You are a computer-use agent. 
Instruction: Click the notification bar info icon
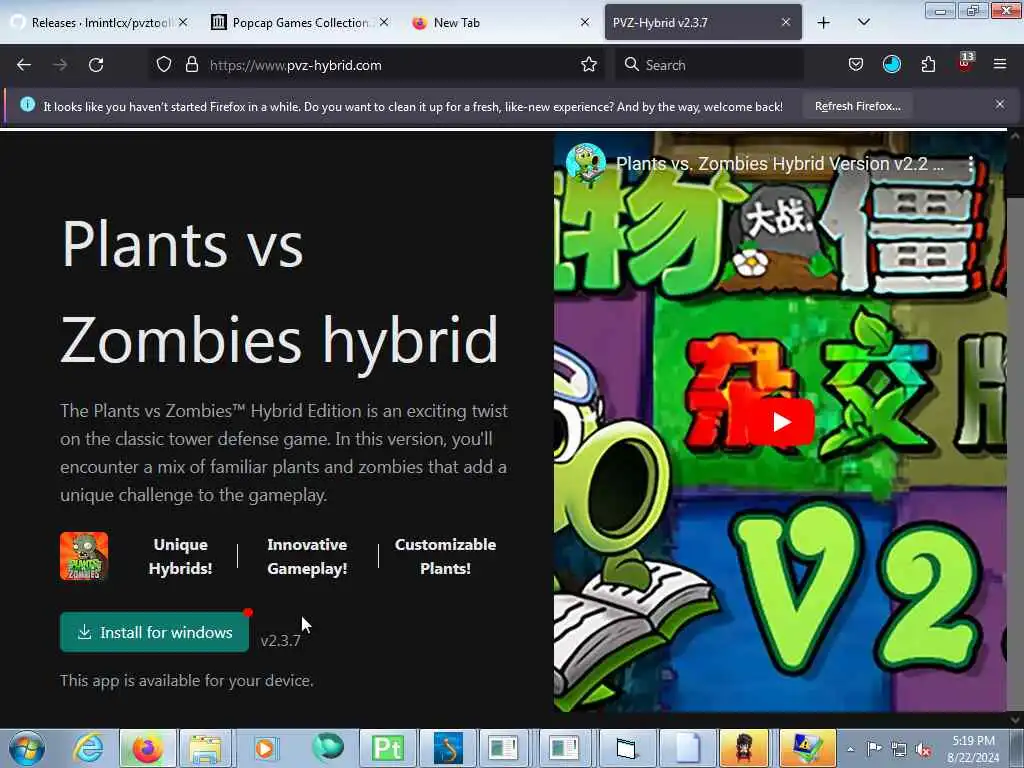[x=27, y=104]
